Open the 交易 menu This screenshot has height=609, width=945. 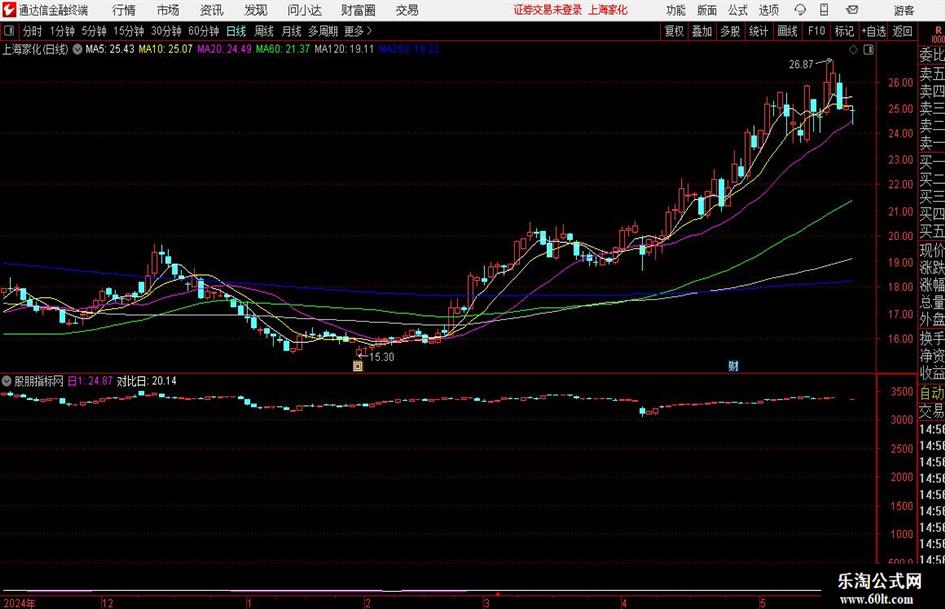click(x=407, y=10)
